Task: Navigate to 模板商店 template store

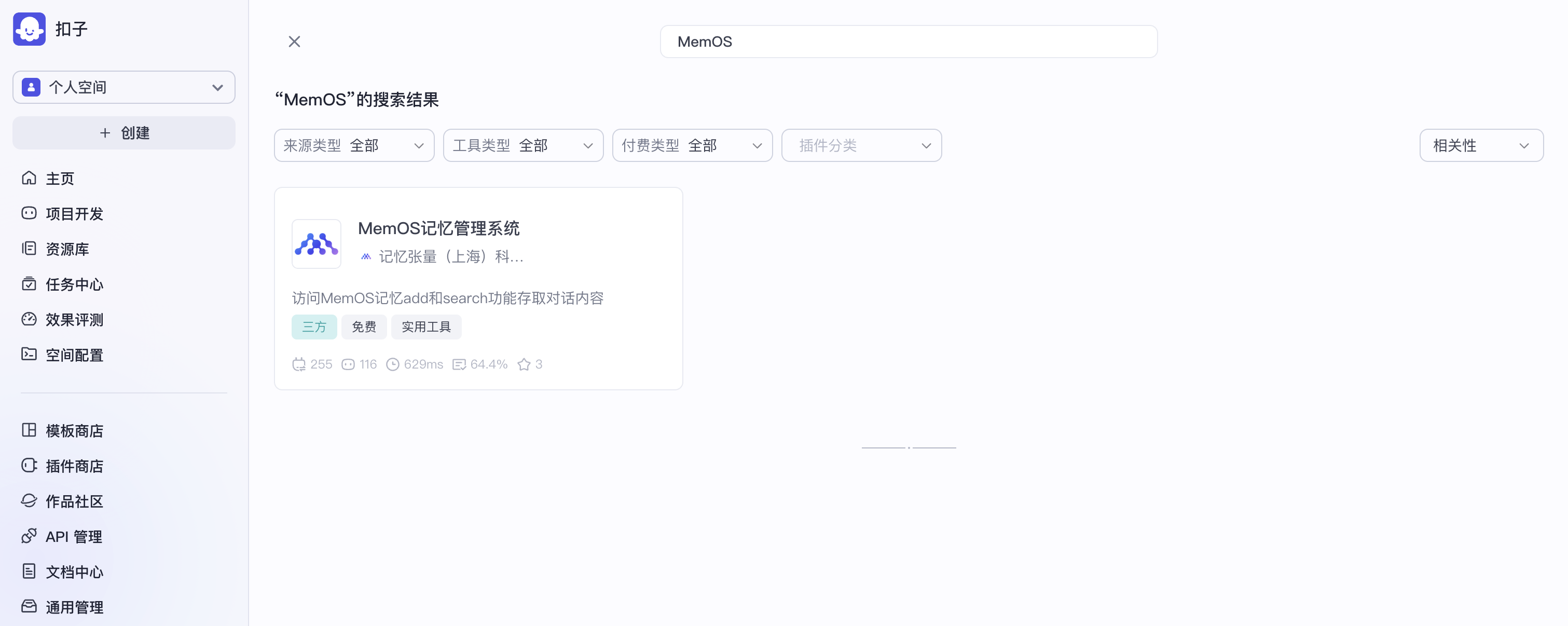Action: pos(74,430)
